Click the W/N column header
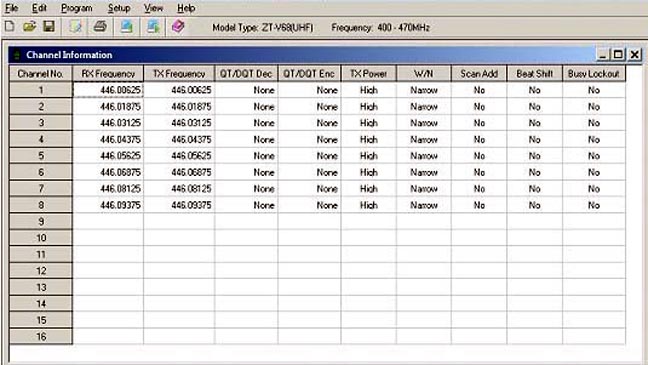 [424, 74]
